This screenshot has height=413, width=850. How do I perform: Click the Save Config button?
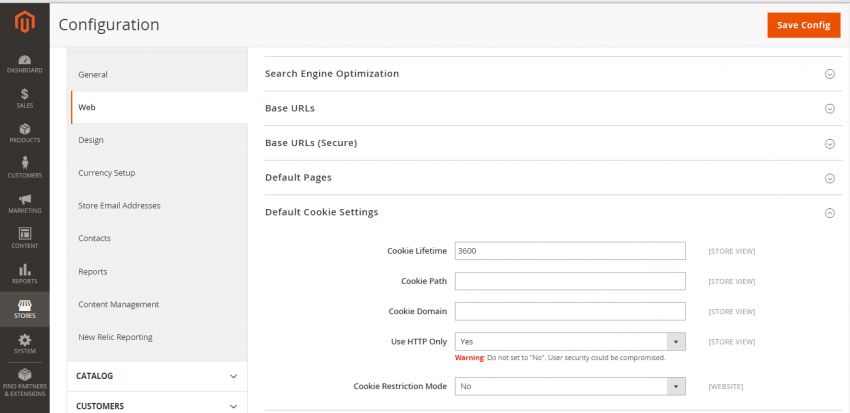click(803, 25)
